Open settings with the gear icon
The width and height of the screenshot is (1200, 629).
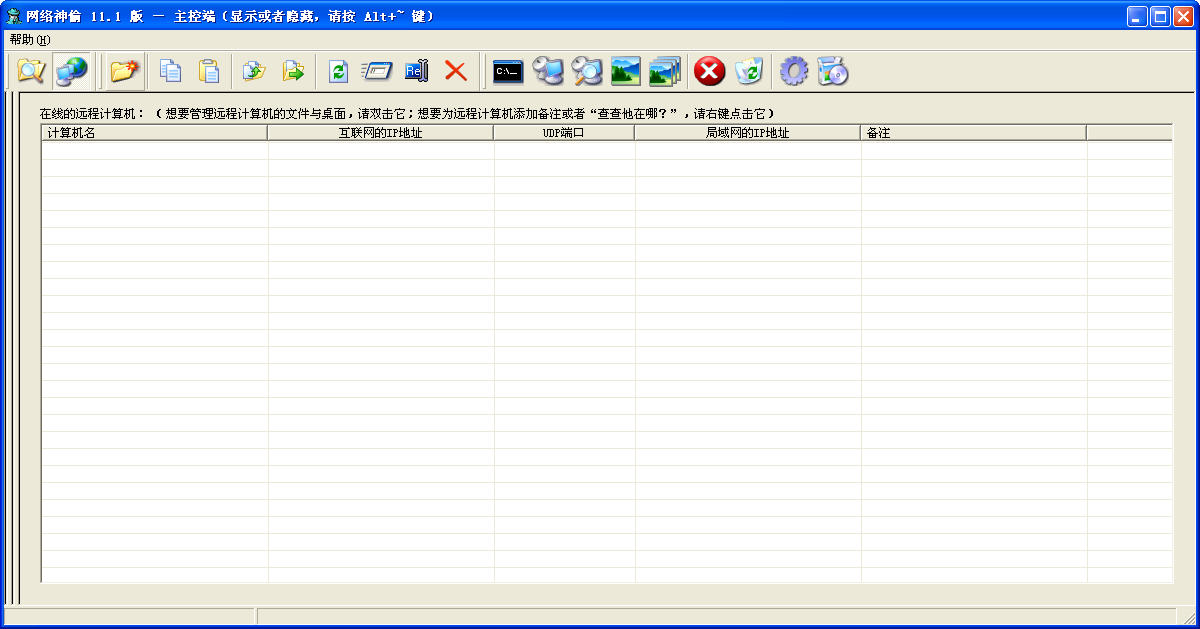[794, 71]
